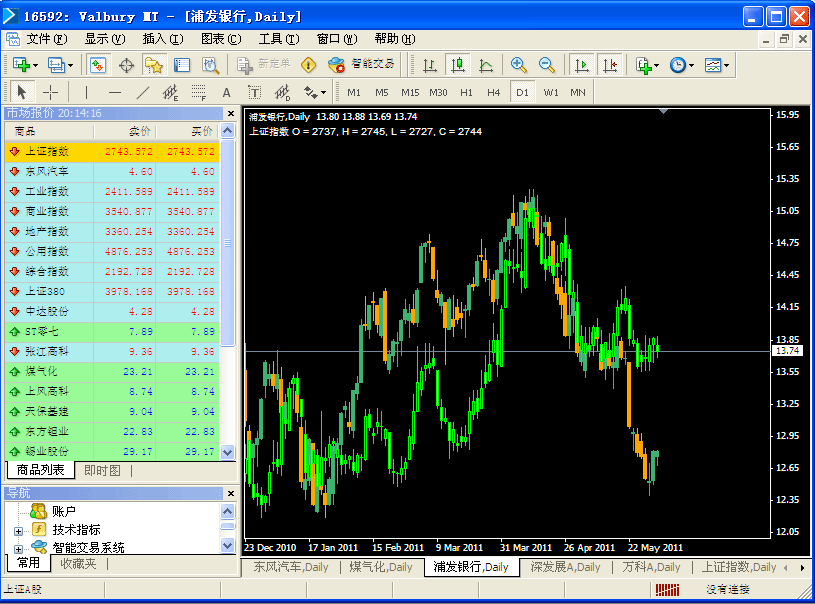Toggle the chart Auto Scroll icon
The height and width of the screenshot is (604, 815).
click(582, 65)
